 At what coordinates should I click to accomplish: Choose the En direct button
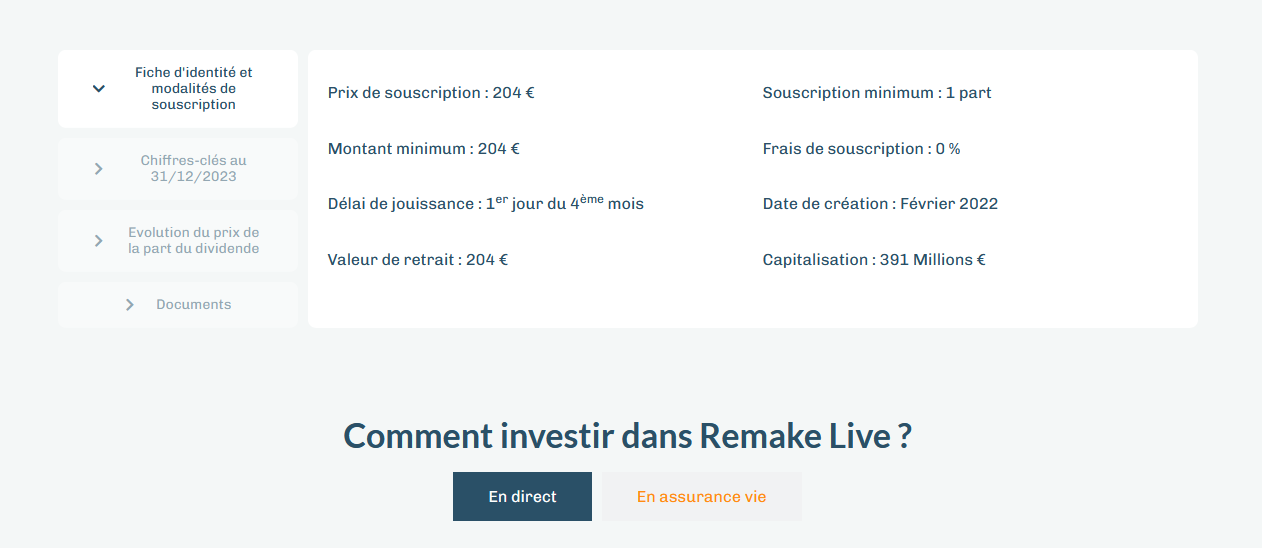(522, 497)
